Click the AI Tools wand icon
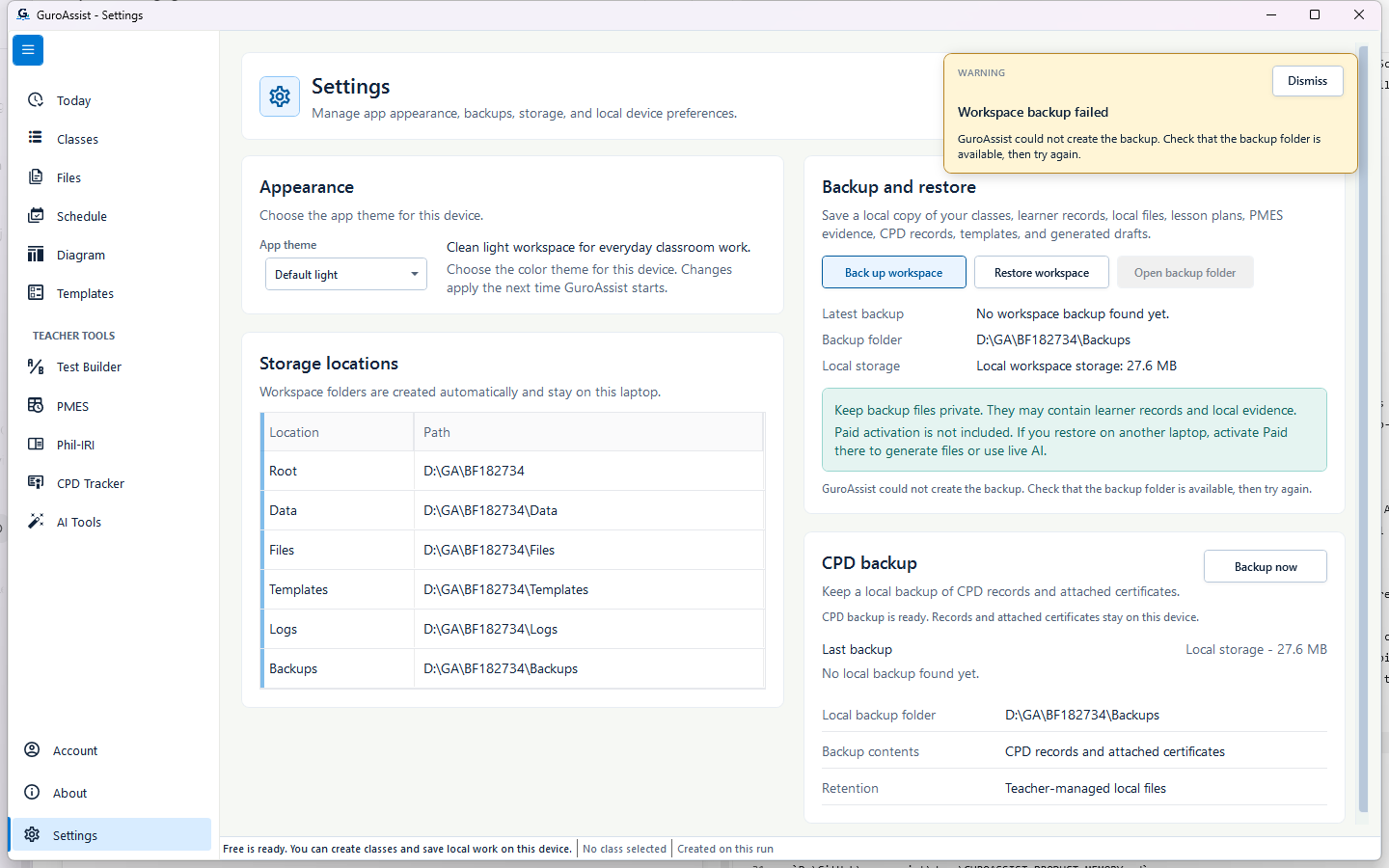The height and width of the screenshot is (868, 1389). point(36,521)
